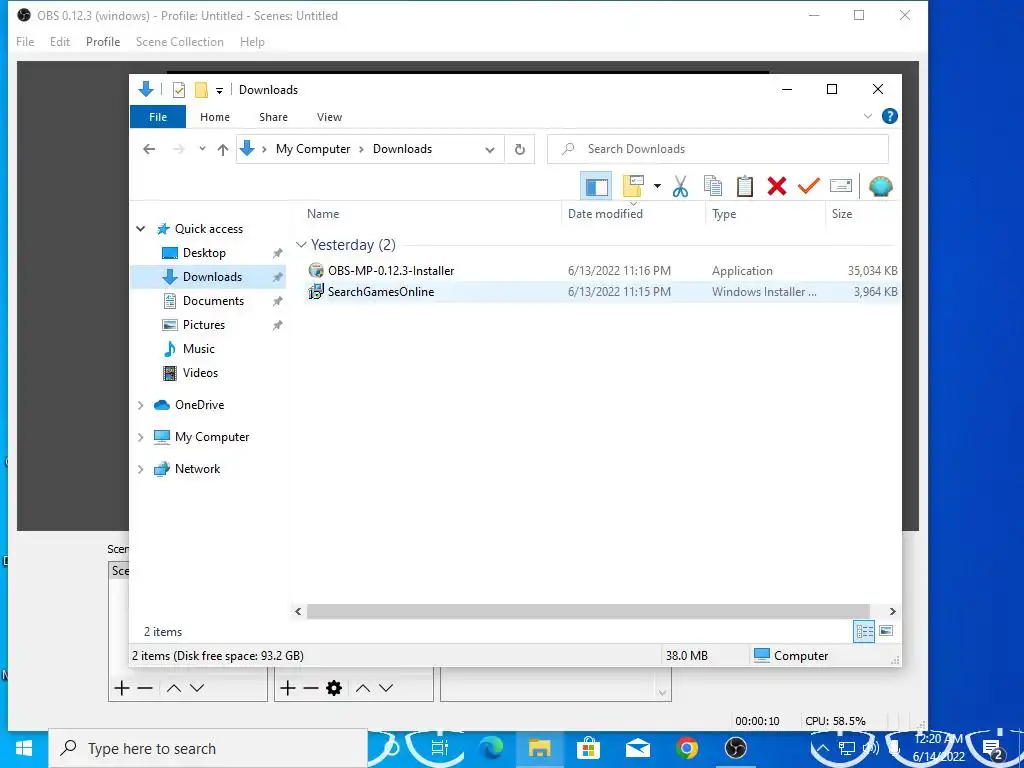
Task: Click the Cut scissors icon
Action: (x=680, y=187)
